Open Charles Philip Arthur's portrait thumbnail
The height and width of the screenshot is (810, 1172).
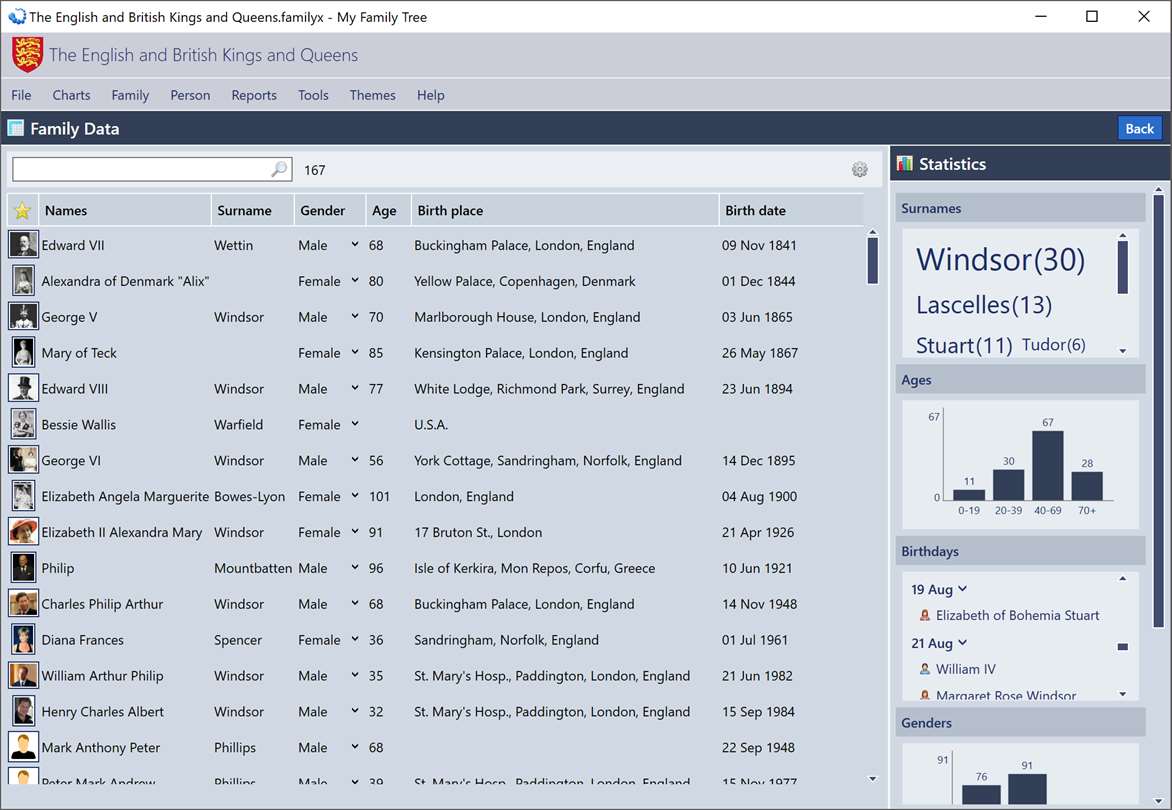(x=23, y=603)
